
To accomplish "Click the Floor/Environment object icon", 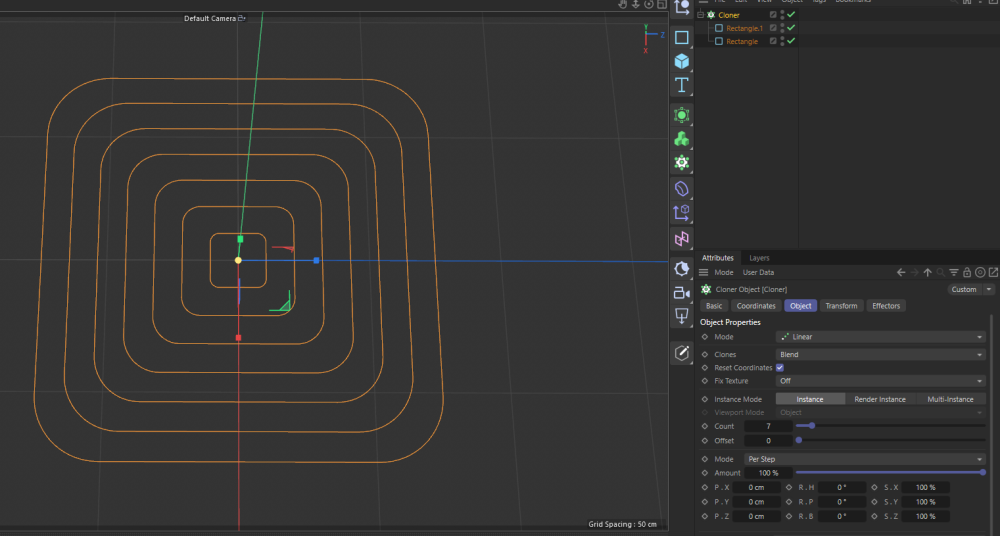I will coord(681,316).
